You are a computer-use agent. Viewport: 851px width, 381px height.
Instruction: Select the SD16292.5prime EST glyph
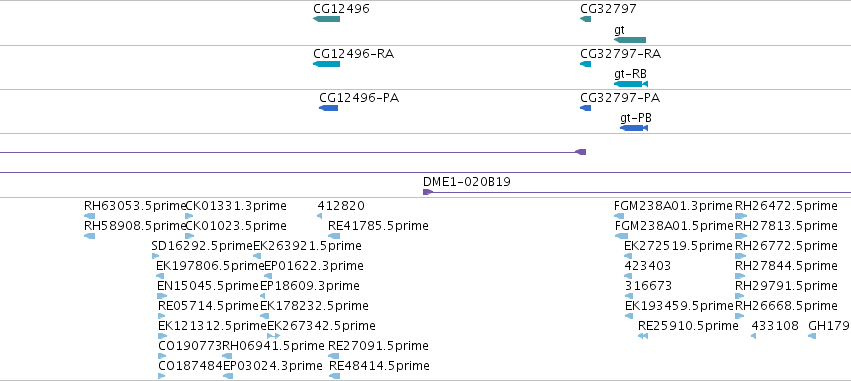click(156, 256)
